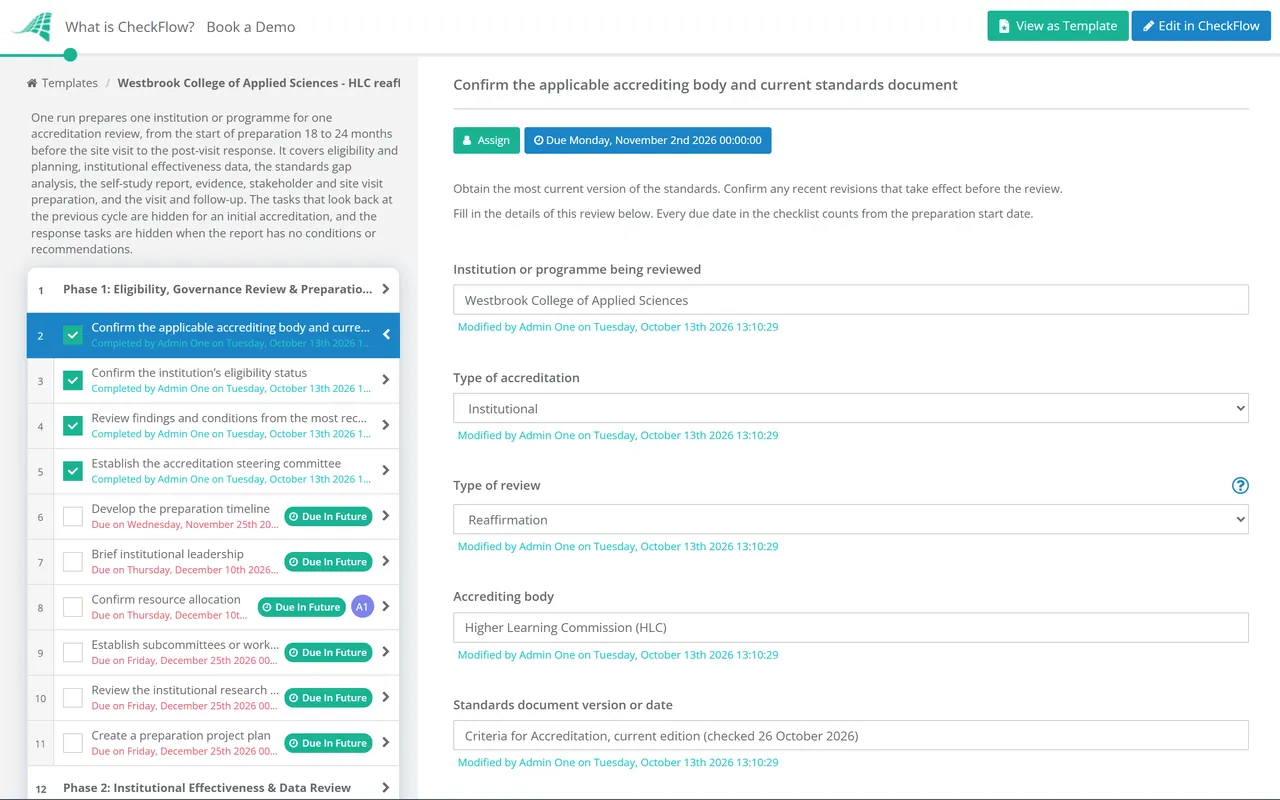The height and width of the screenshot is (800, 1280).
Task: Select the Brief institutional leadership task title
Action: click(167, 554)
